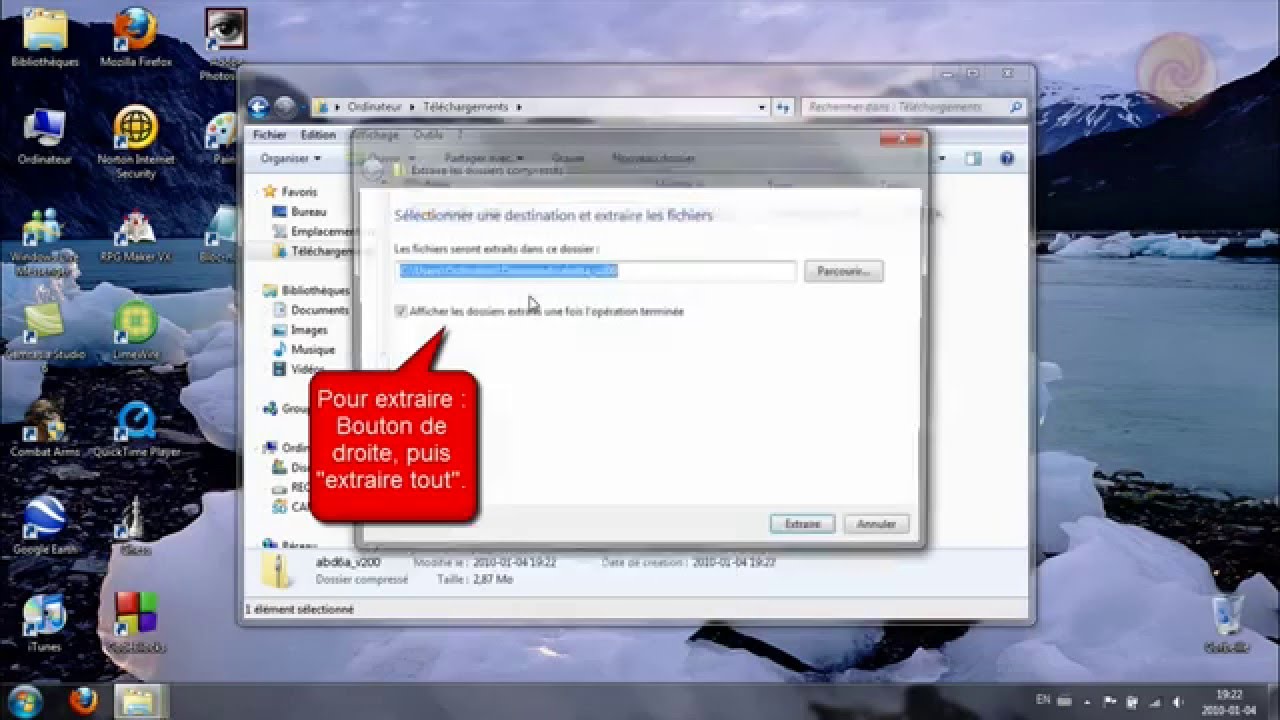
Task: Launch iTunes desktop shortcut
Action: (x=45, y=623)
